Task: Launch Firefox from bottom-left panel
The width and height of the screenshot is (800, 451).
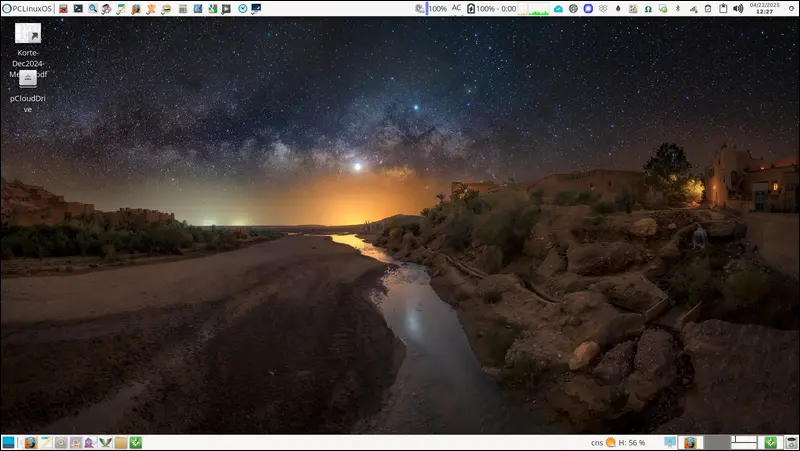Action: 31,442
